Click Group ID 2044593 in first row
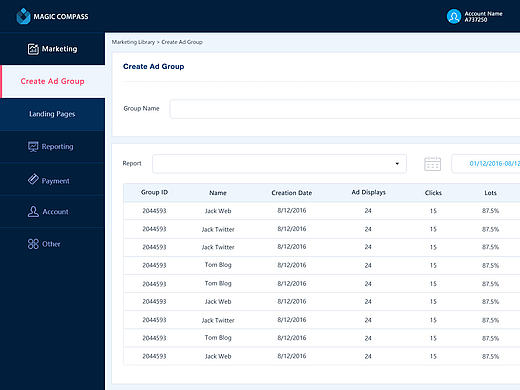This screenshot has width=520, height=390. pyautogui.click(x=154, y=211)
